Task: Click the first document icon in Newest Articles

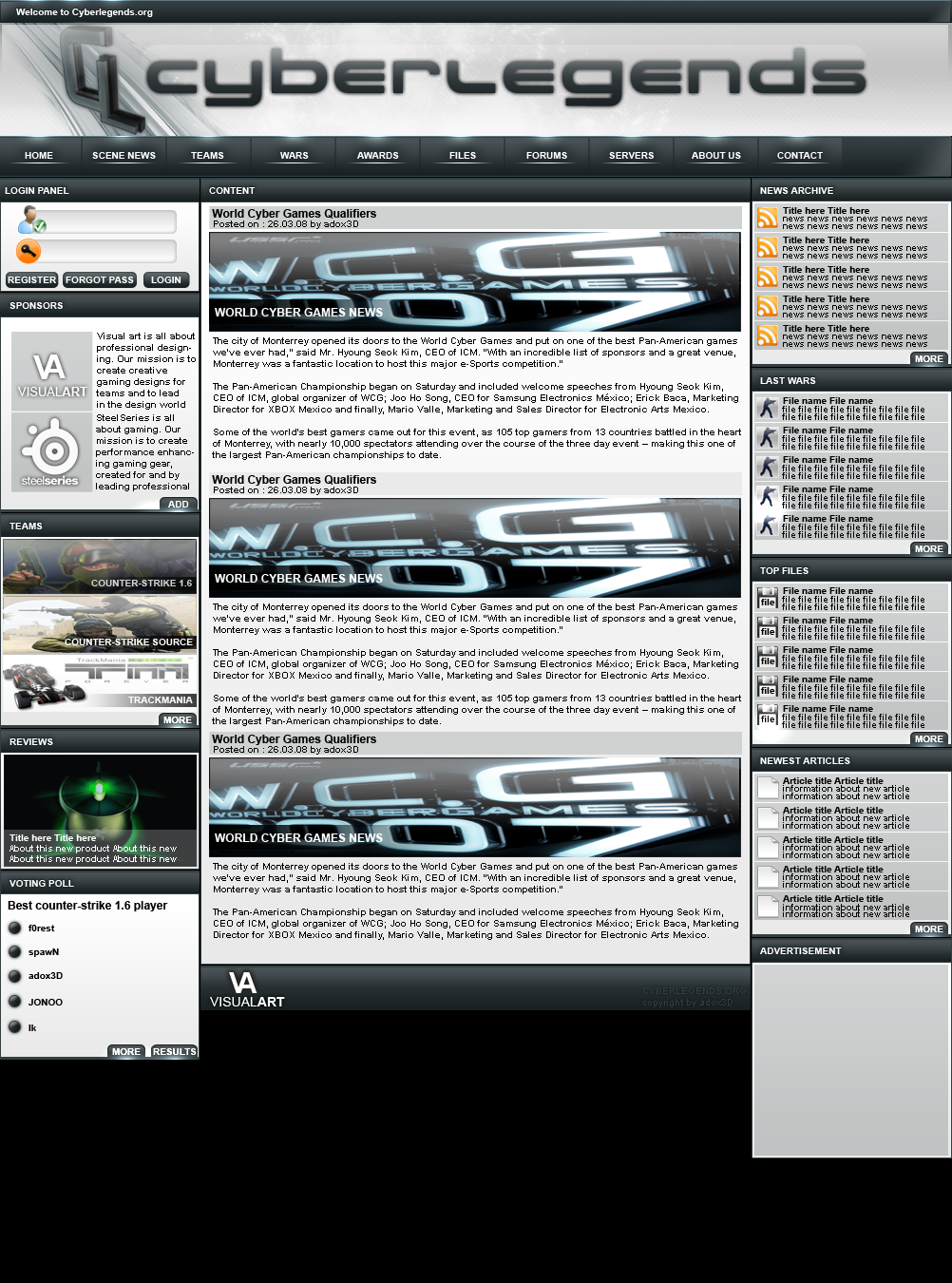Action: pyautogui.click(x=767, y=789)
